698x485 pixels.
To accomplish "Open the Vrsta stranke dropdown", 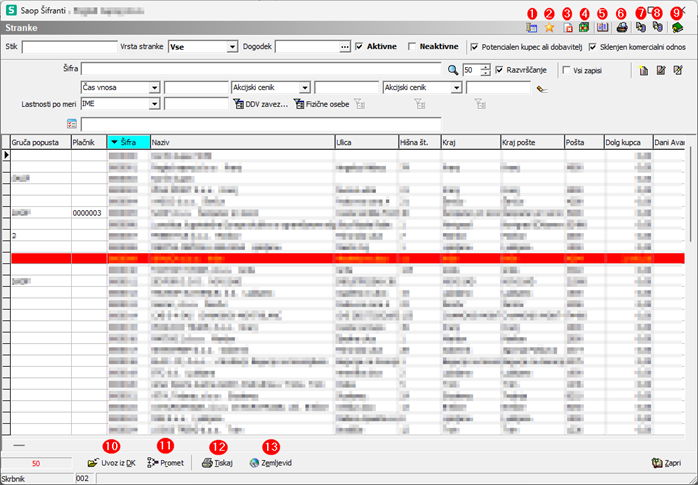I will pyautogui.click(x=232, y=46).
